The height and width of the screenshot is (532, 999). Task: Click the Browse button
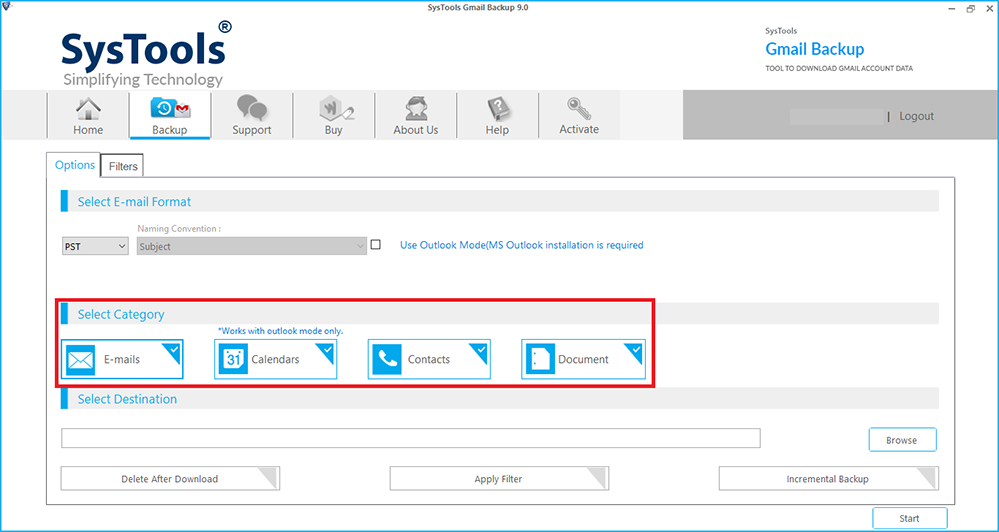point(902,440)
